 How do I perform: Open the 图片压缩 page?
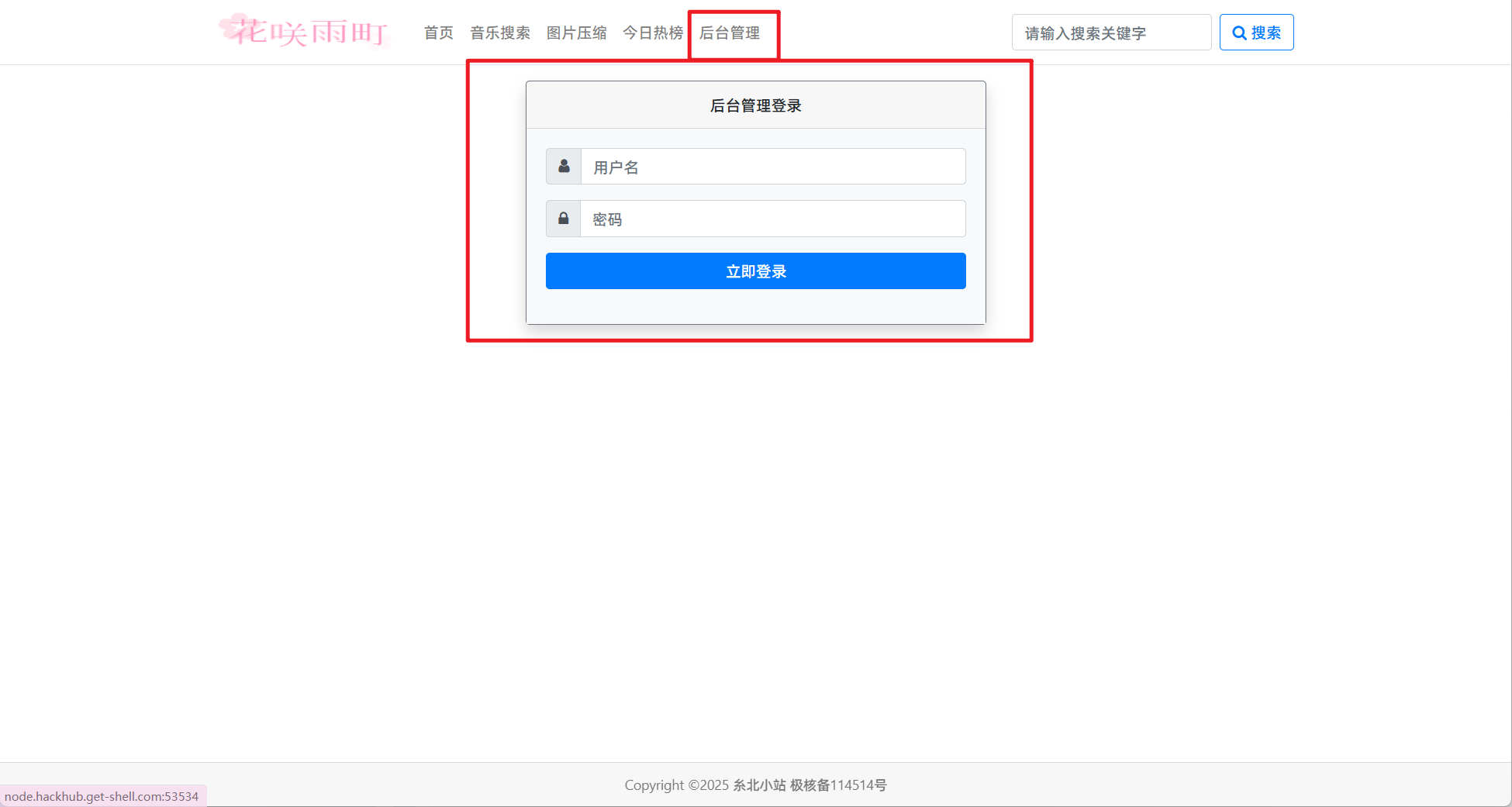coord(576,33)
